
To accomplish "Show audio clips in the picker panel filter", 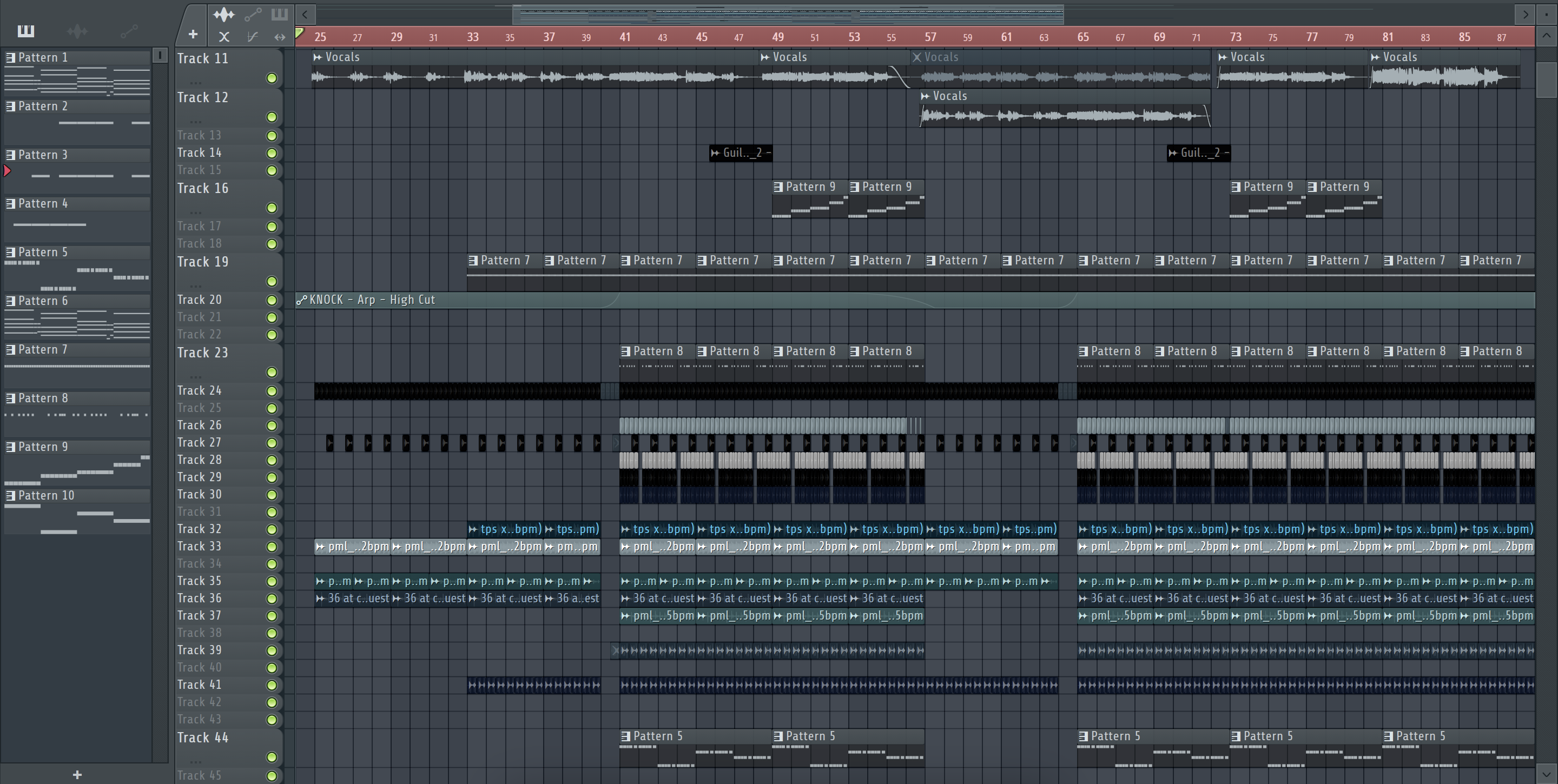I will tap(77, 31).
